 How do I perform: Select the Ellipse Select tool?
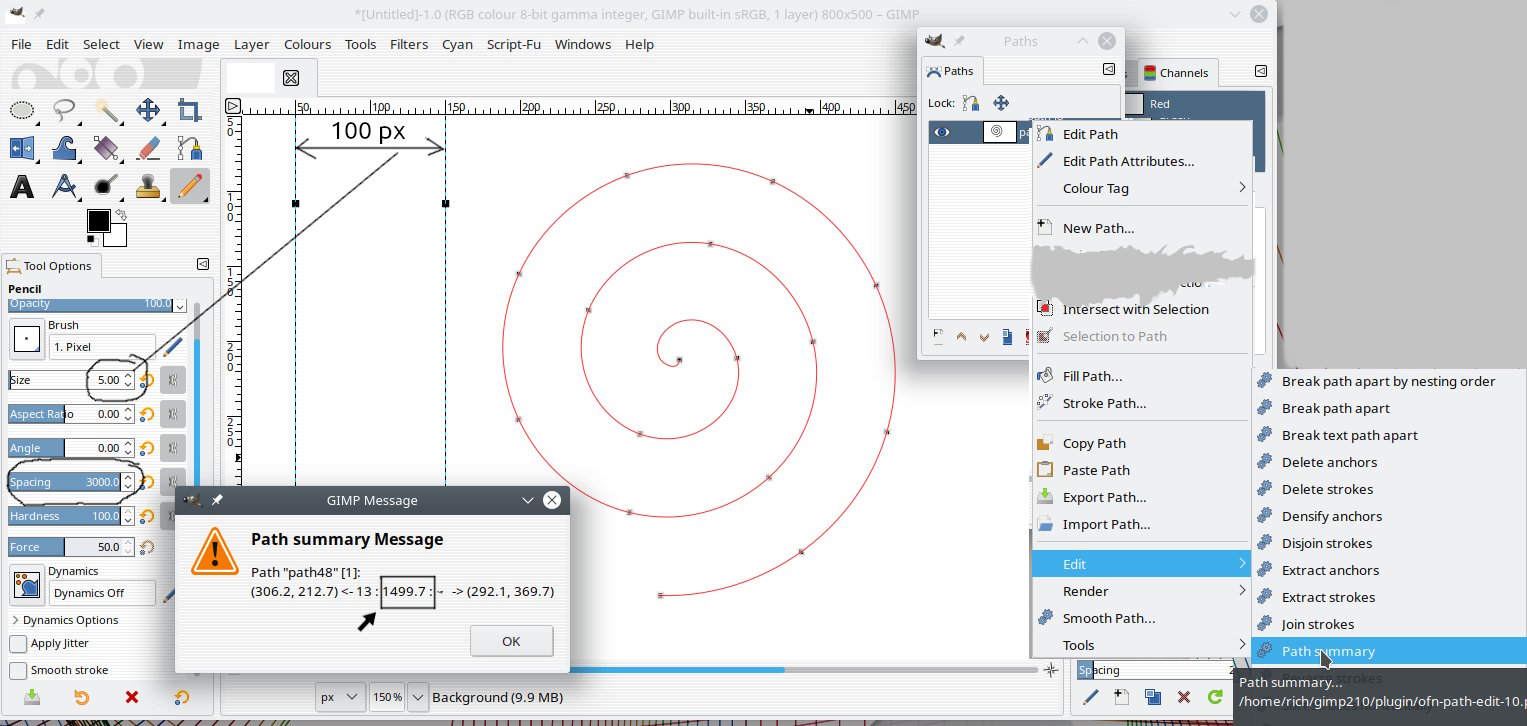tap(22, 110)
